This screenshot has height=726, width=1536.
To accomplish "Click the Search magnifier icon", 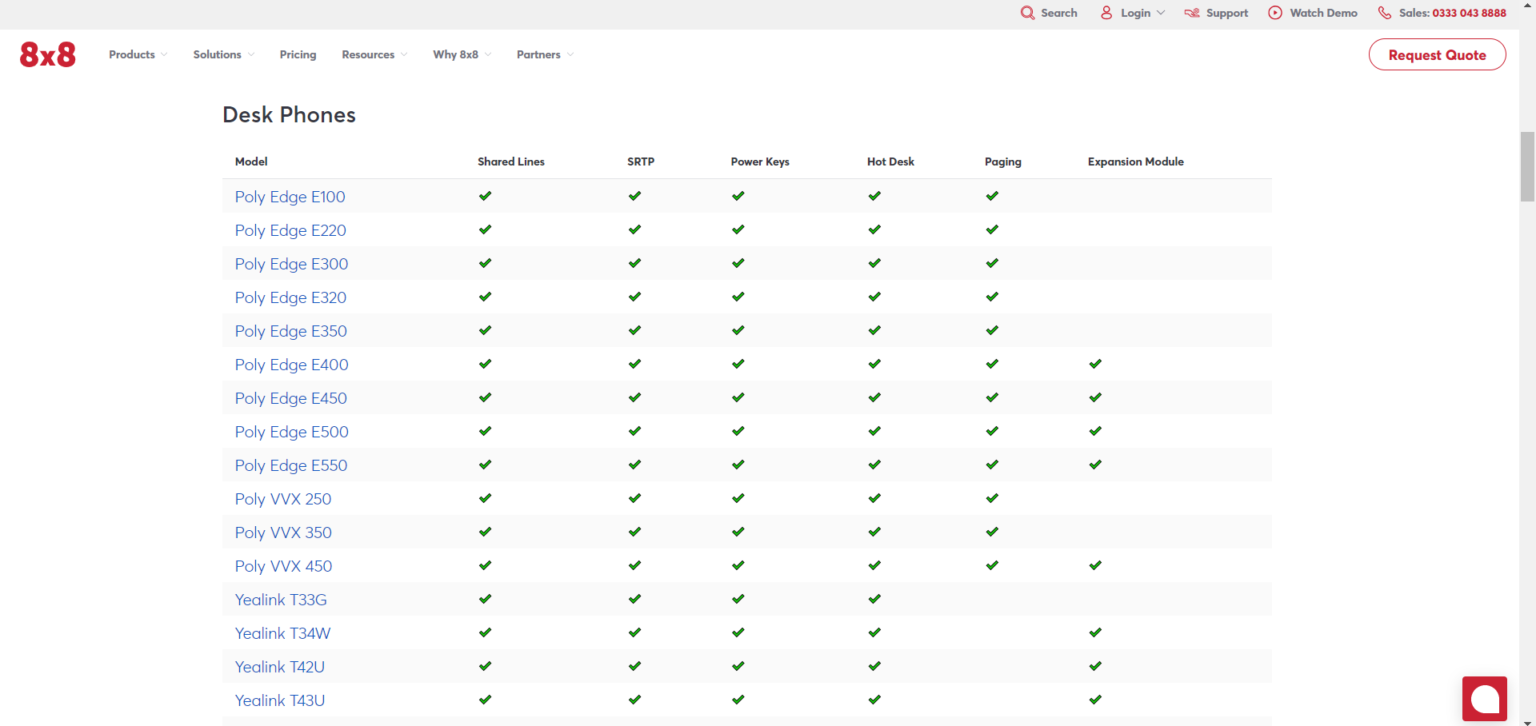I will tap(1027, 13).
